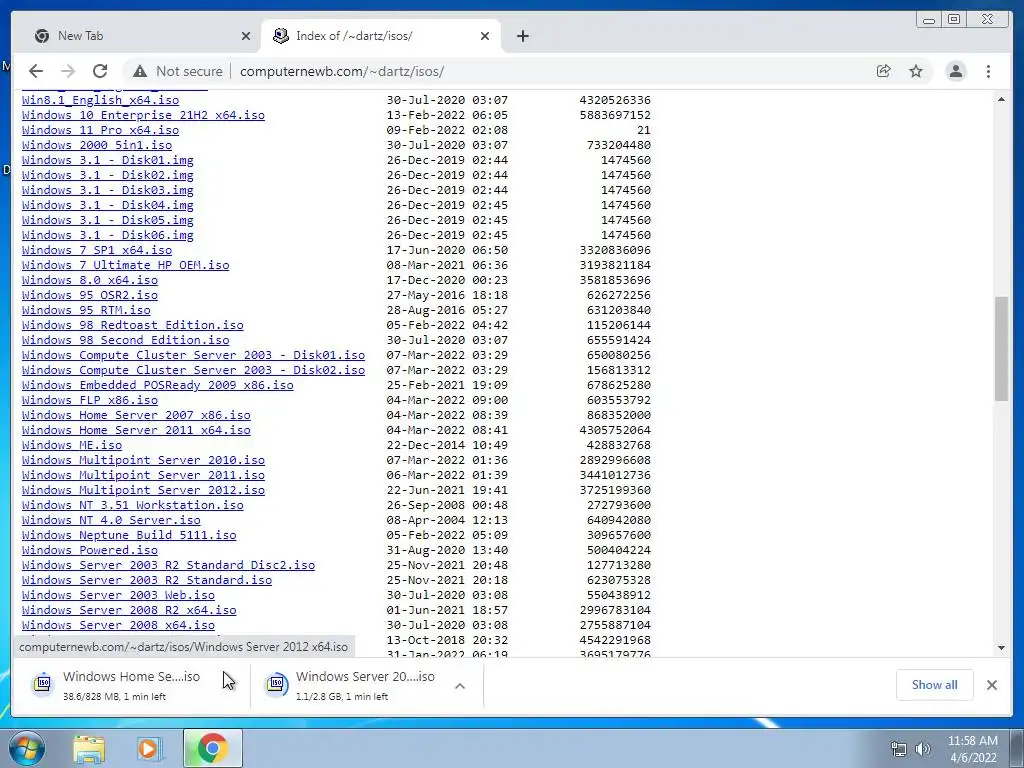
Task: Click Windows 98 Second Edition.iso
Action: click(125, 340)
